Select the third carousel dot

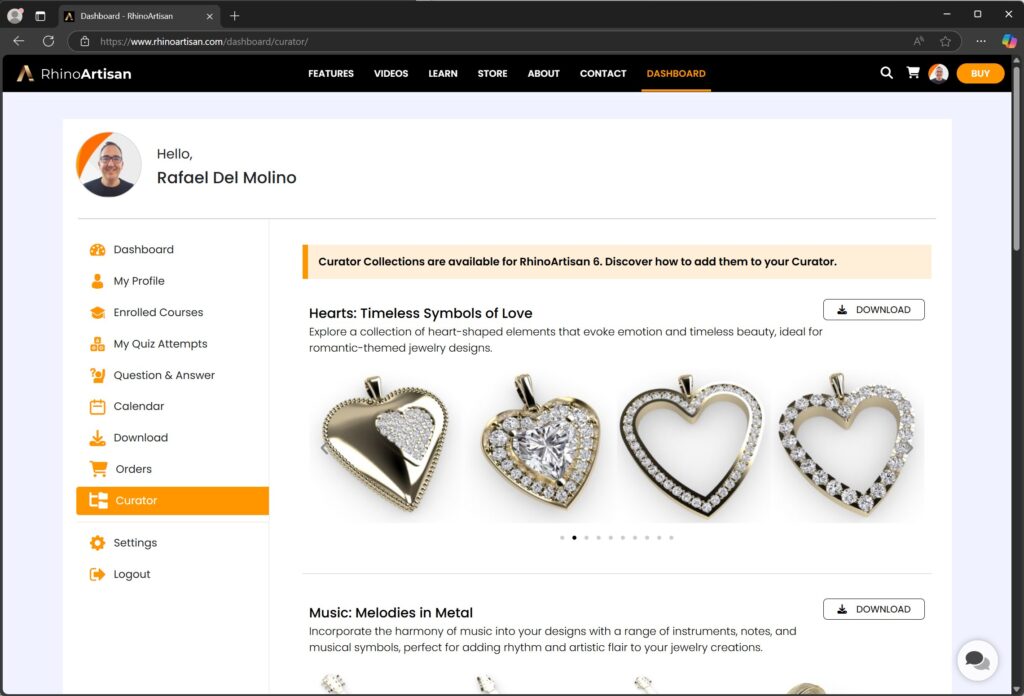[586, 538]
